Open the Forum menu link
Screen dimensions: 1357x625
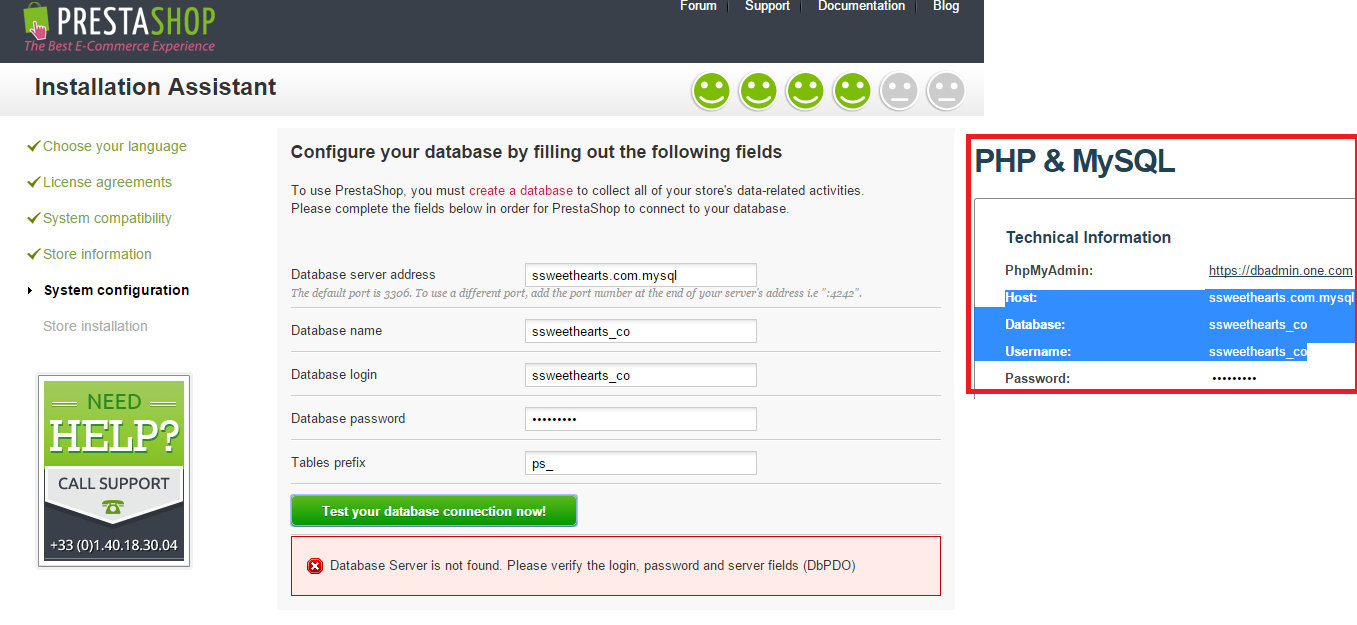coord(698,6)
